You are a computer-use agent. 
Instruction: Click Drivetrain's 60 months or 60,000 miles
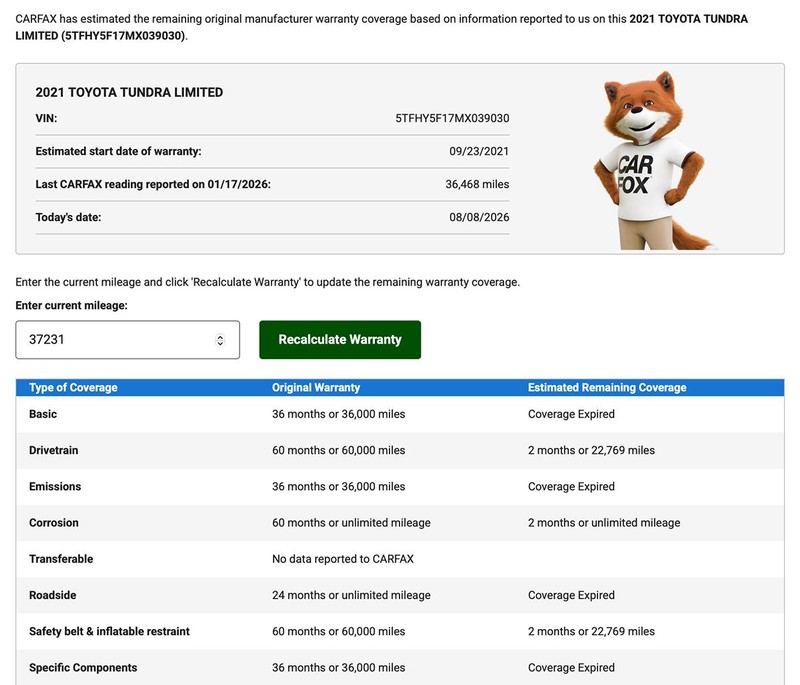coord(338,450)
